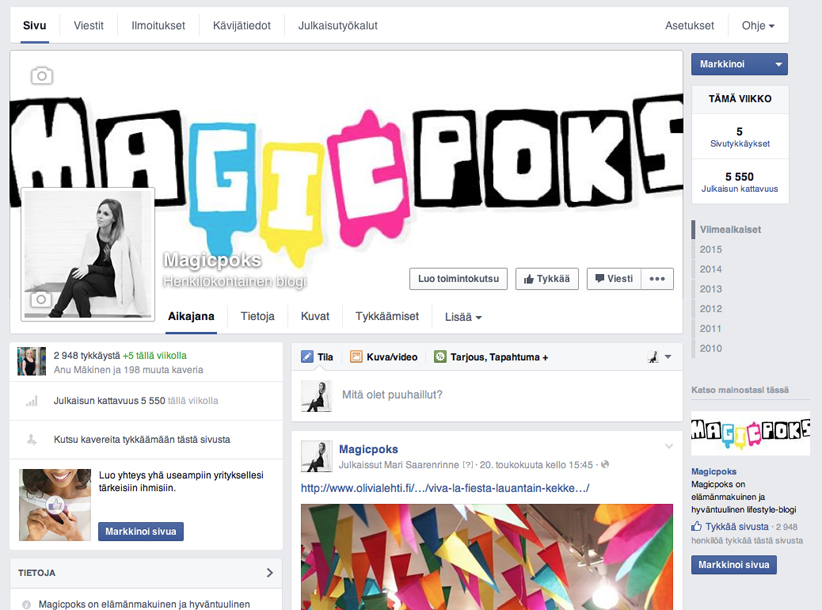The width and height of the screenshot is (822, 610).
Task: Open Asetukset settings
Action: (689, 26)
